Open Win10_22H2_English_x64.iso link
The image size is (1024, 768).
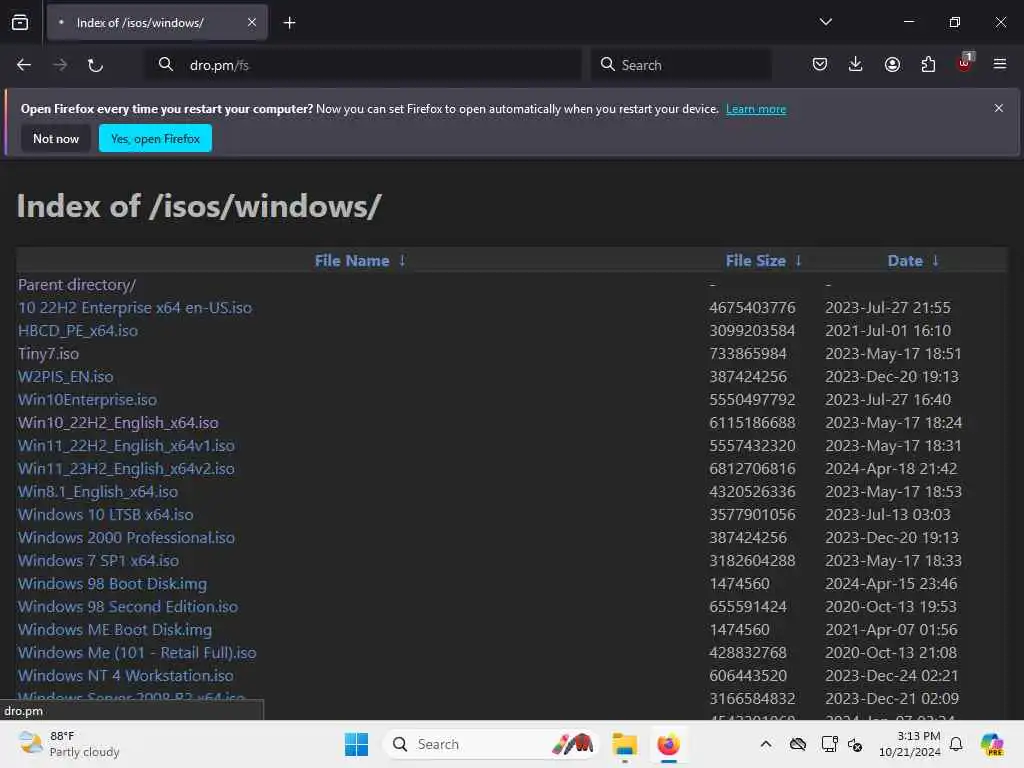click(x=118, y=423)
